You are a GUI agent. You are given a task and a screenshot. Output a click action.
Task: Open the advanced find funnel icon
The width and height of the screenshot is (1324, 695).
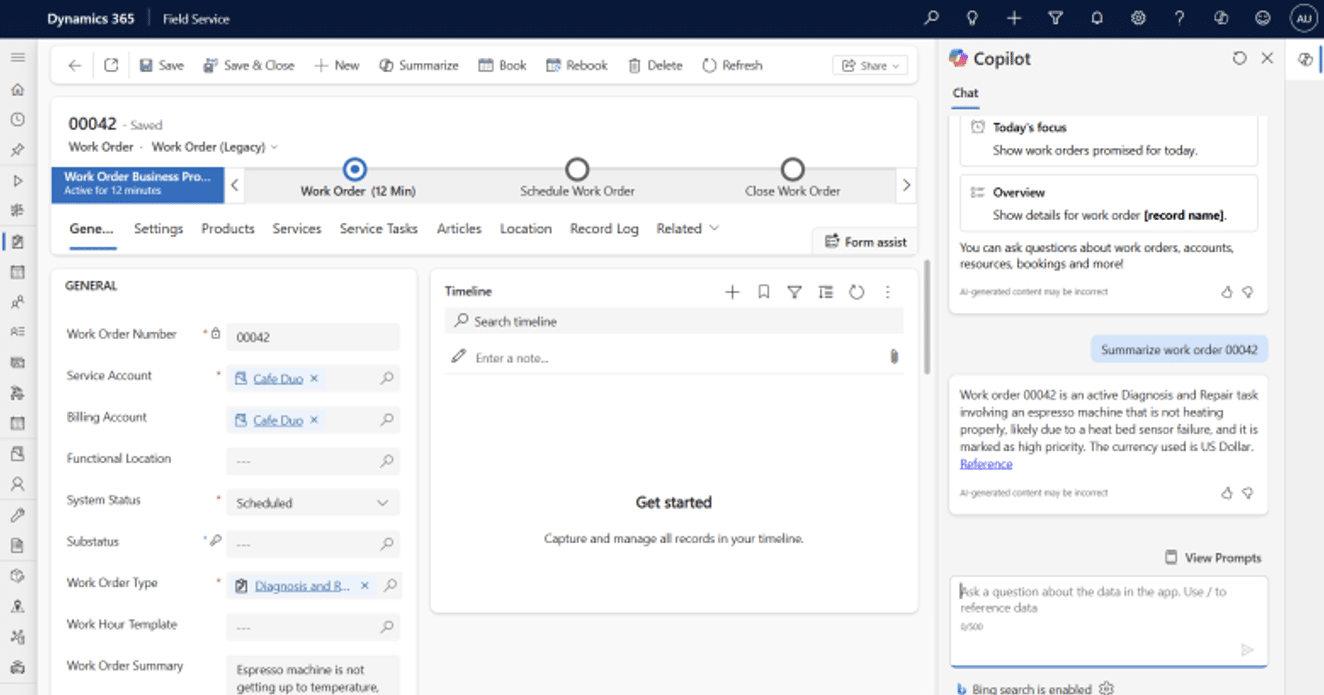[1055, 18]
